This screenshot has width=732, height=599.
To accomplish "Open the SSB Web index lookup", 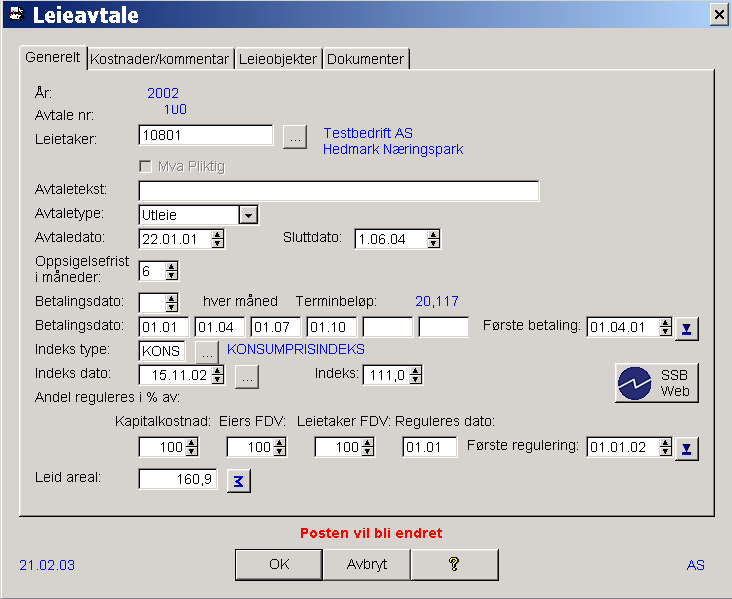I will coord(656,383).
